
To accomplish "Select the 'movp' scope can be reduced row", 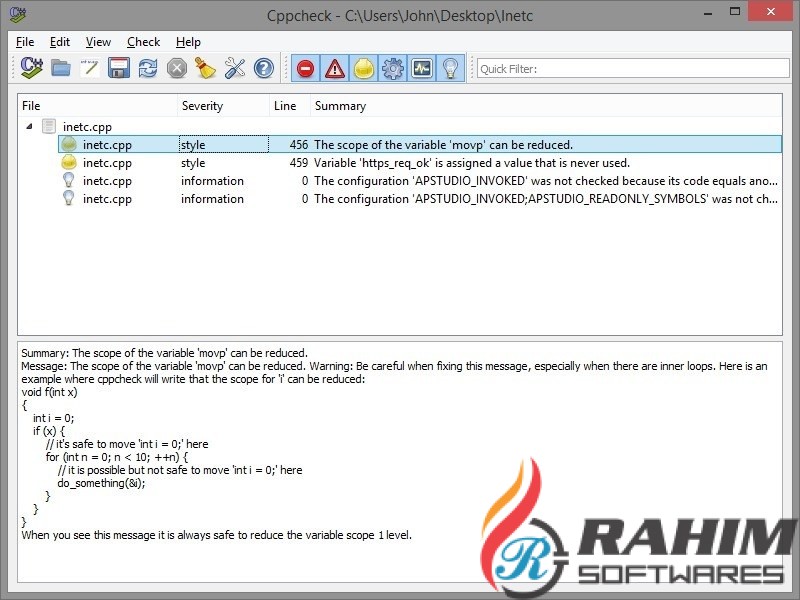I will [420, 144].
